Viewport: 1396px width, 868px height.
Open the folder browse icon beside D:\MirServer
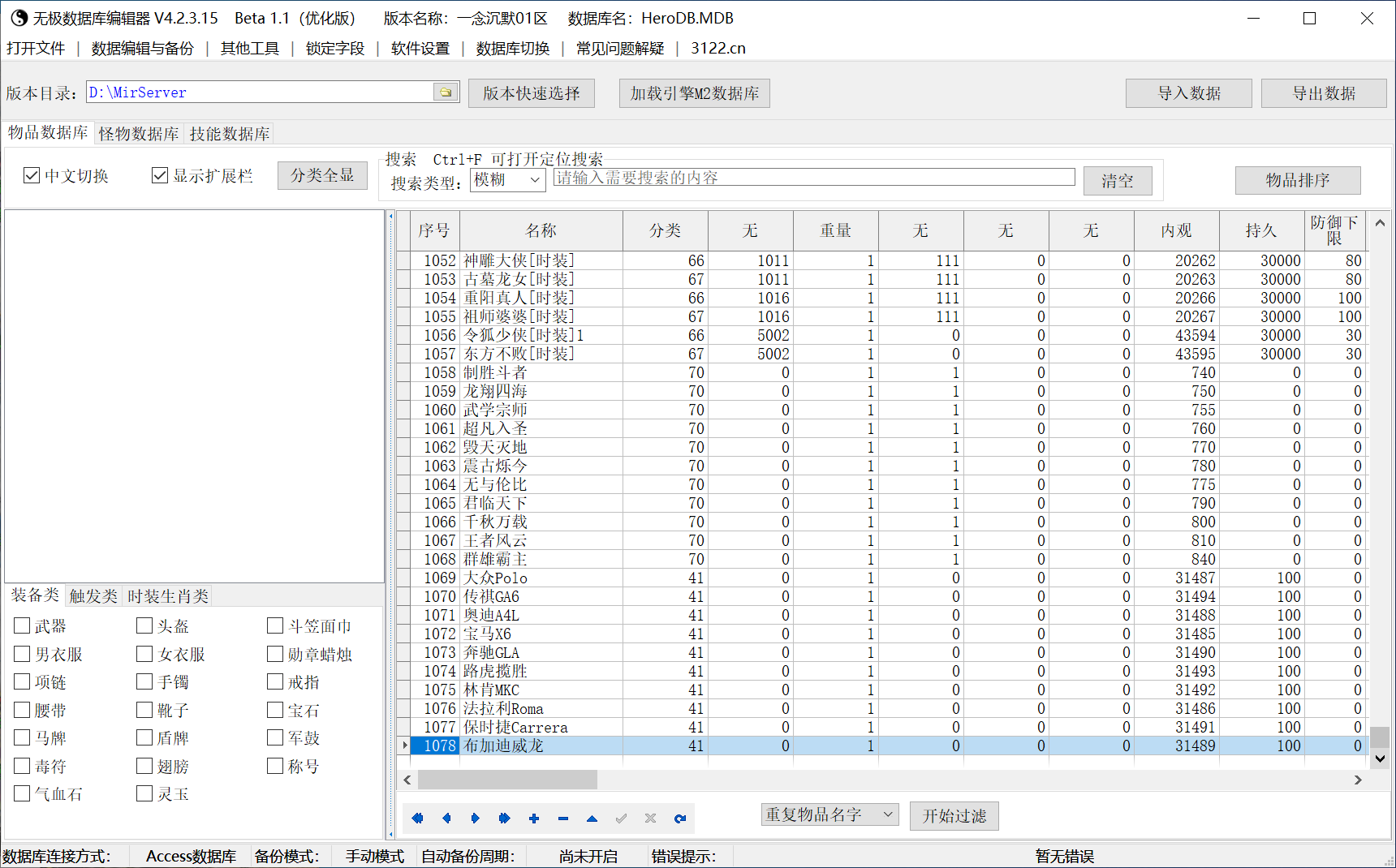[x=446, y=92]
